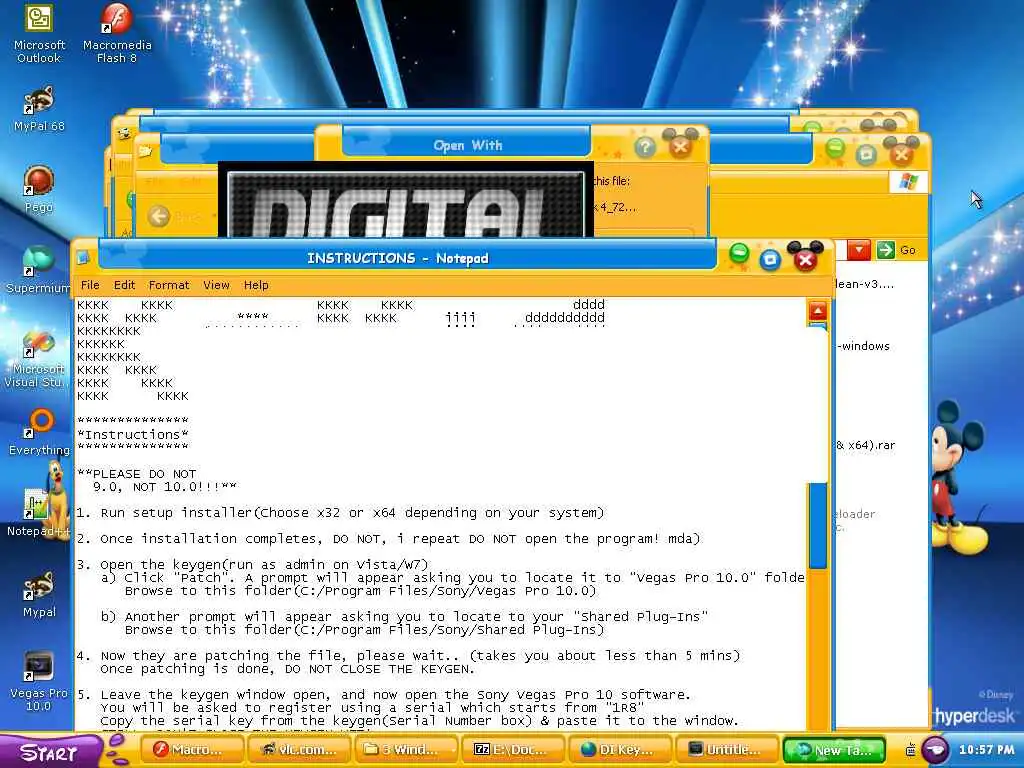The image size is (1024, 768).
Task: Click the folder icon in Explorer title bar
Action: 145,152
